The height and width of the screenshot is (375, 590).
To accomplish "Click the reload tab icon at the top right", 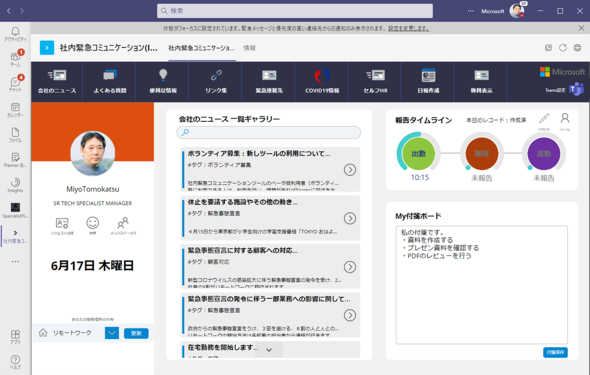I will point(563,48).
